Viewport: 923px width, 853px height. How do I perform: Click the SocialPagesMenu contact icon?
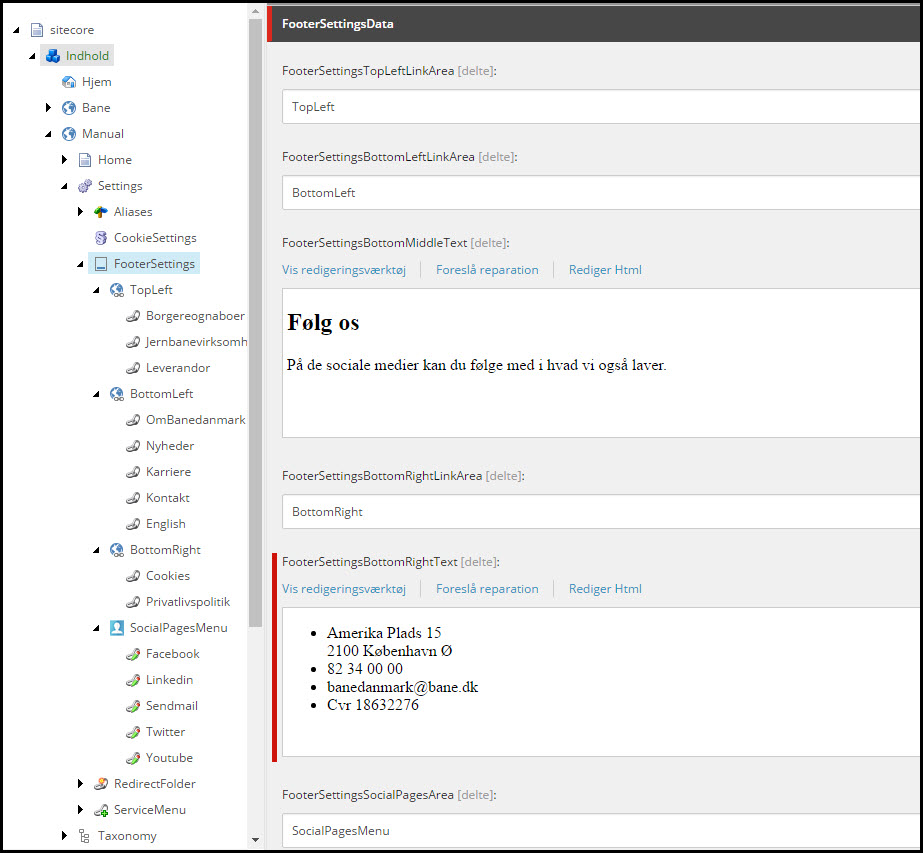pyautogui.click(x=117, y=628)
